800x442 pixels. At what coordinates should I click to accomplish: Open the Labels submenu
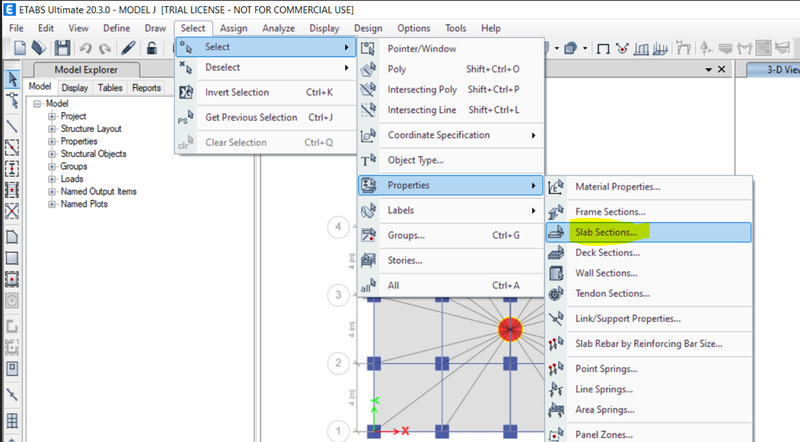pos(451,210)
